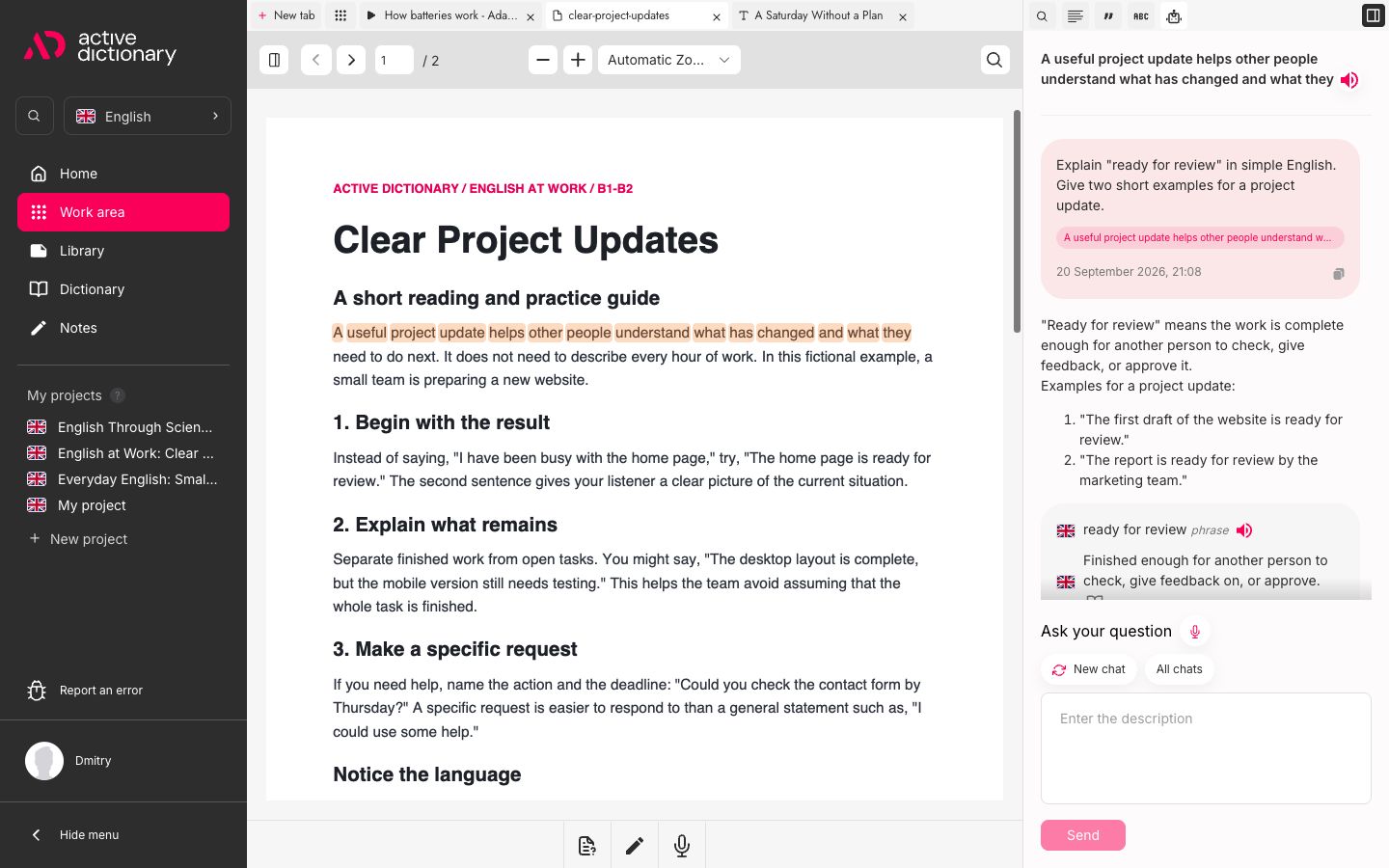This screenshot has height=868, width=1389.
Task: Close the clear-project-updates tab
Action: (x=717, y=16)
